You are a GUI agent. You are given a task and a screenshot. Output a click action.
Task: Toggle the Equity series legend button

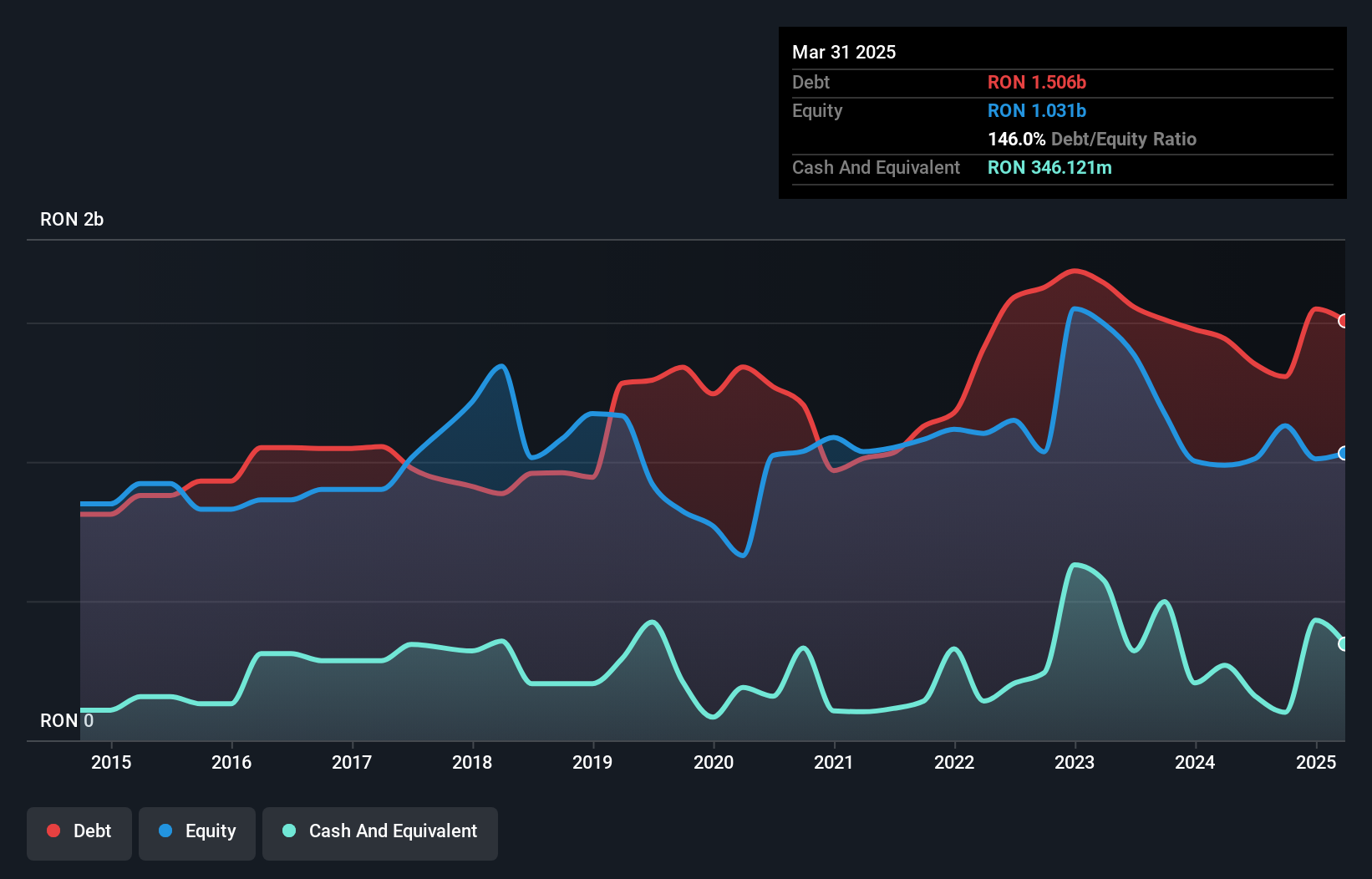pos(197,833)
